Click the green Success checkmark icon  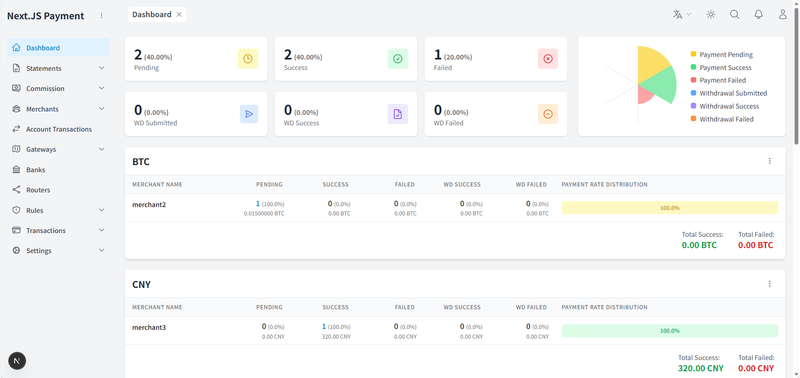tap(397, 59)
